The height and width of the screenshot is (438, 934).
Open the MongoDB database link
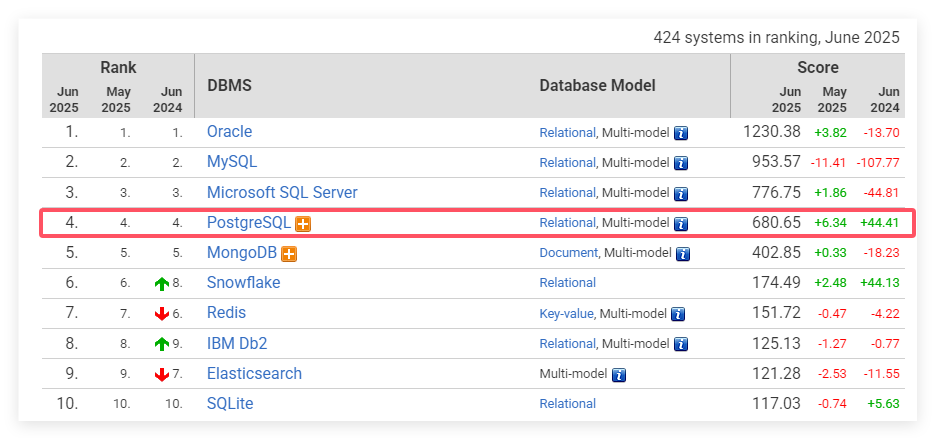point(242,253)
